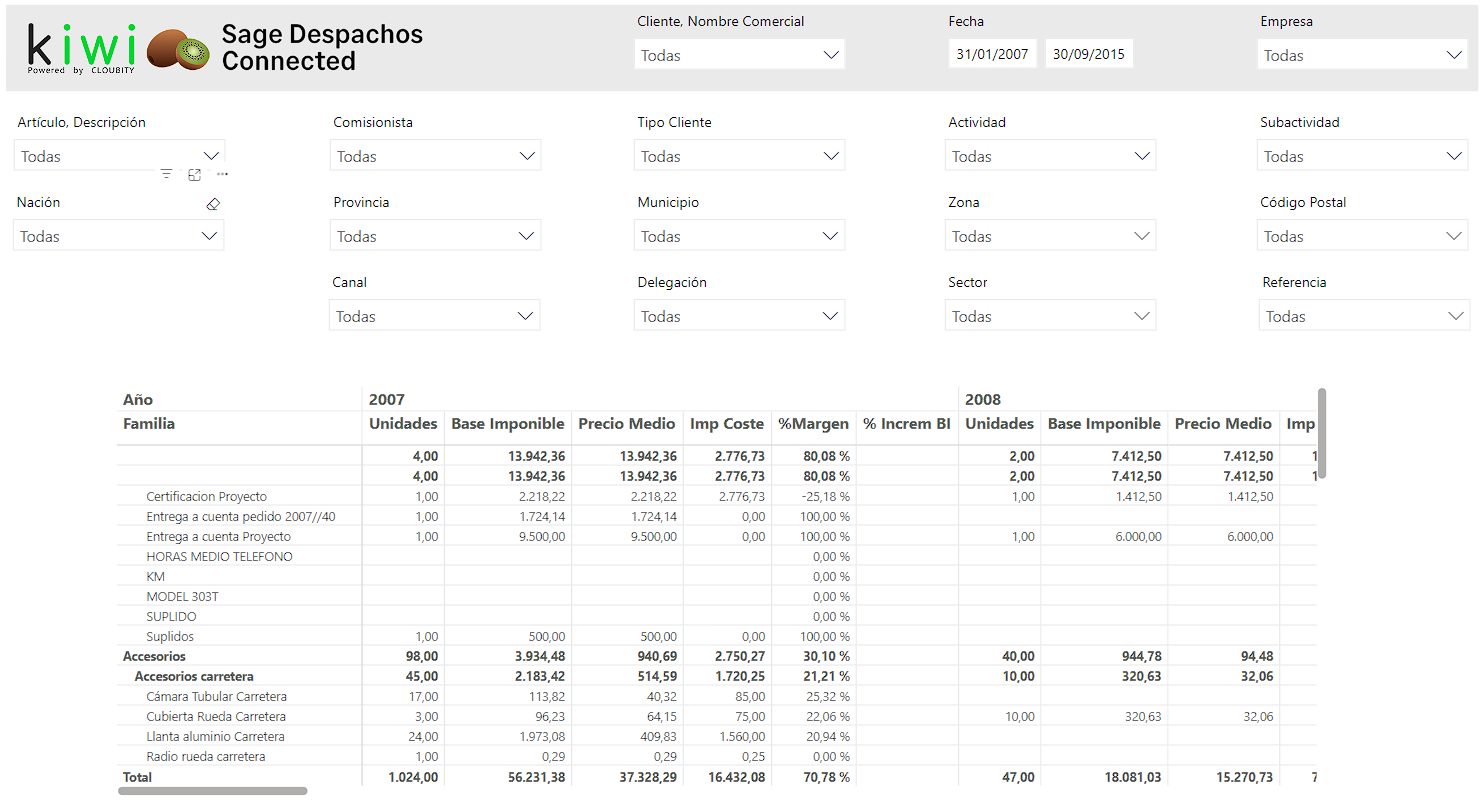Screen dimensions: 1483x811
Task: Sort by the 2007 Base Imponible header
Action: click(508, 424)
